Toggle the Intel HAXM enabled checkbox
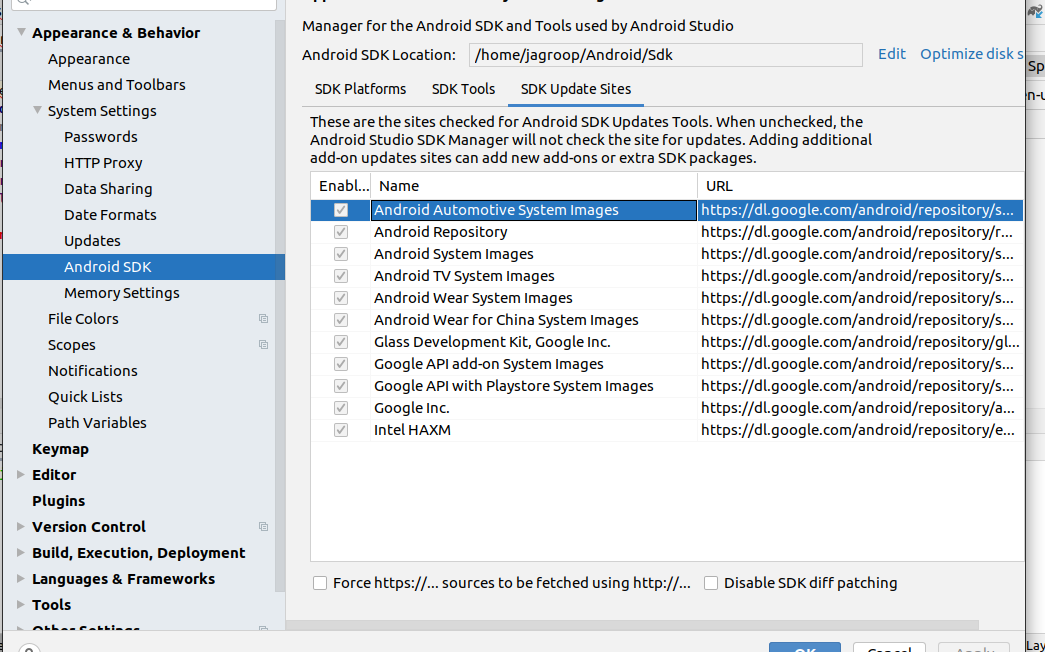Image resolution: width=1045 pixels, height=652 pixels. coord(341,430)
